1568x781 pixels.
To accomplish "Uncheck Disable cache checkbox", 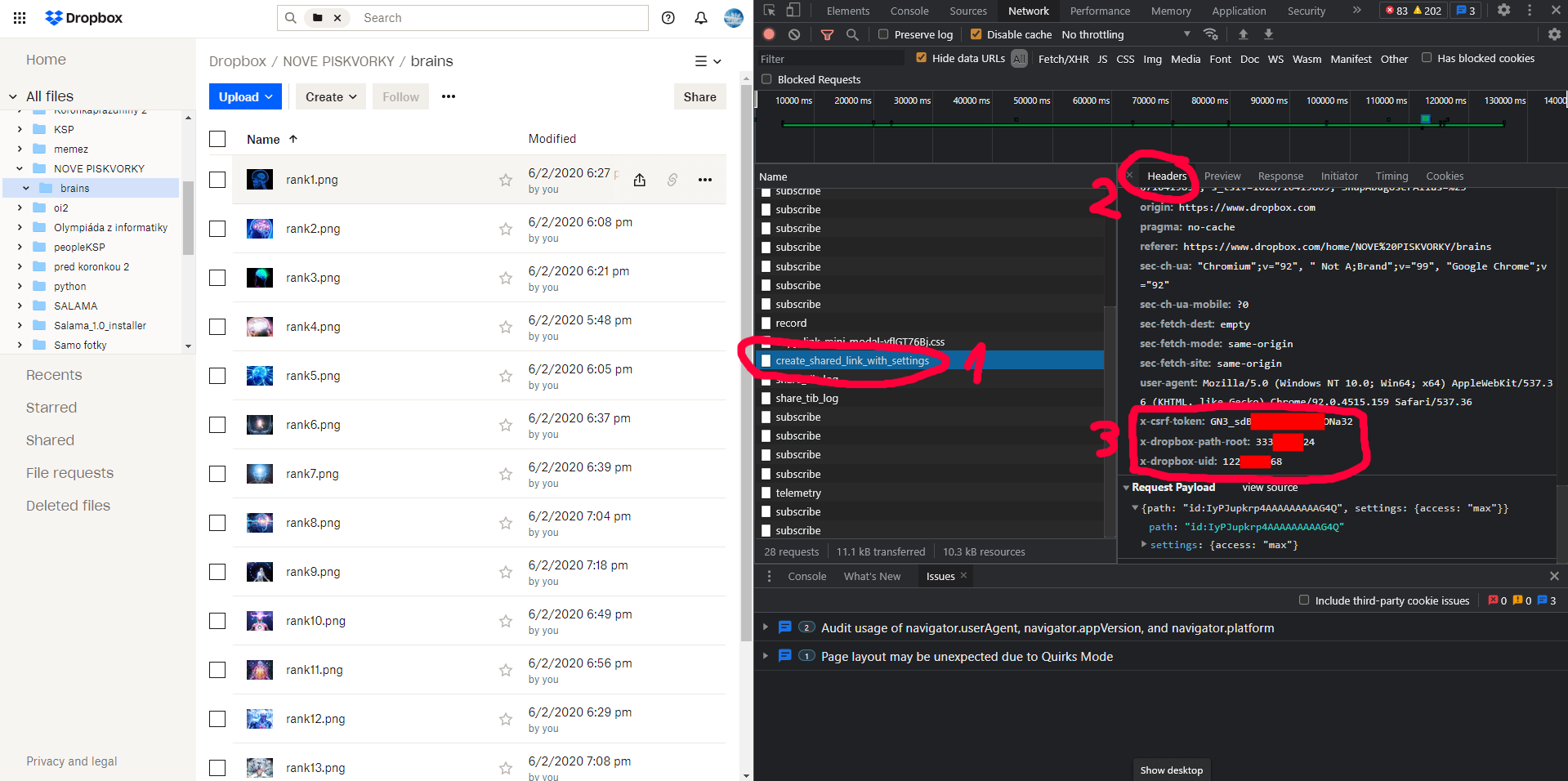I will (x=976, y=34).
